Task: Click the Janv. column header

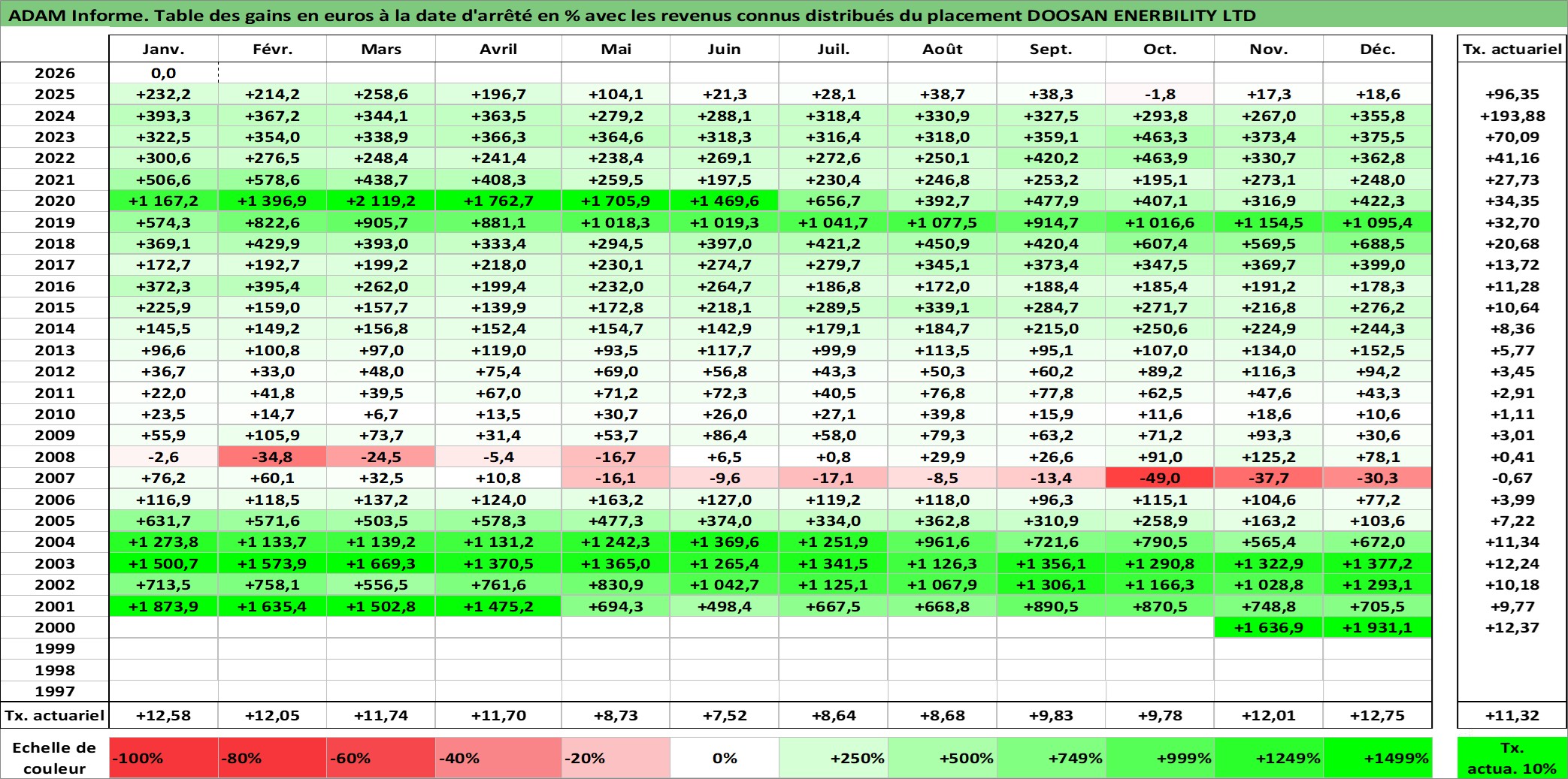Action: pos(163,49)
